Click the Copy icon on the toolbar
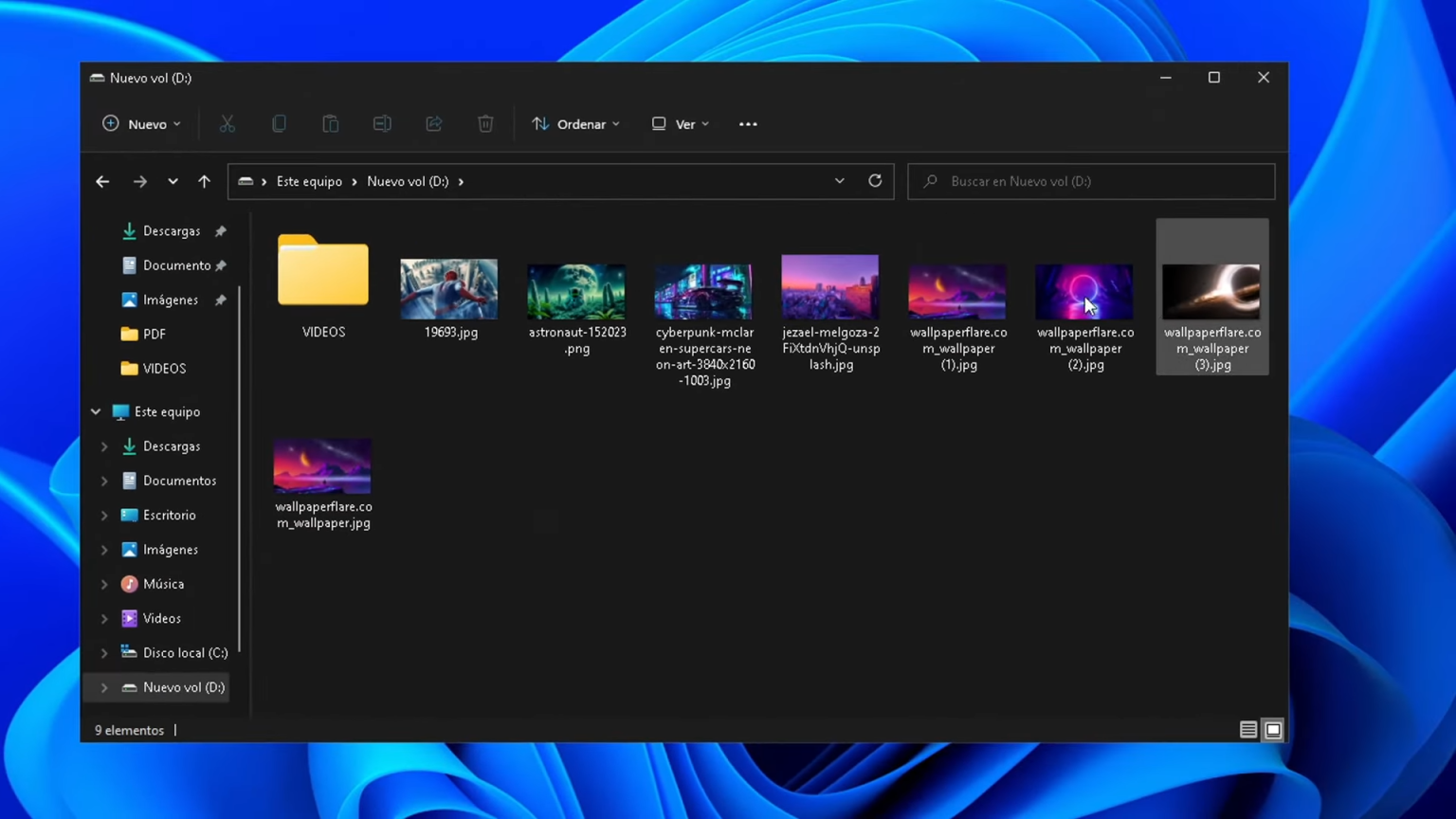 point(279,123)
